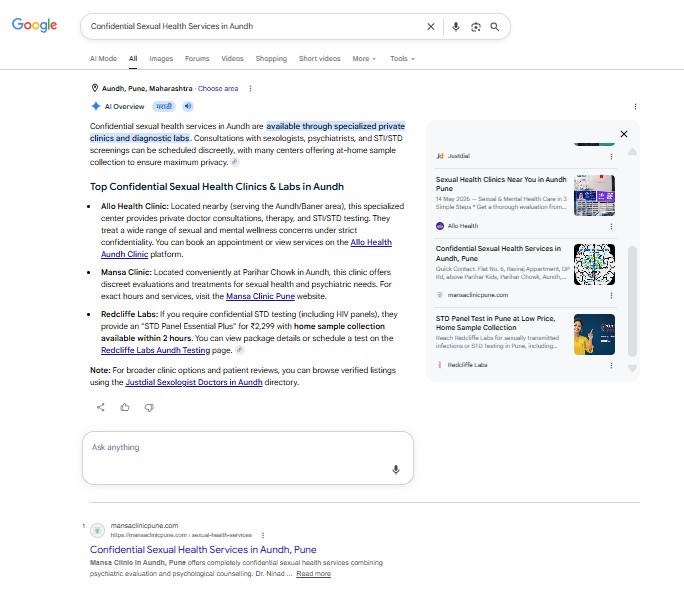The width and height of the screenshot is (684, 591).
Task: Open Google Lens image search
Action: pyautogui.click(x=475, y=27)
